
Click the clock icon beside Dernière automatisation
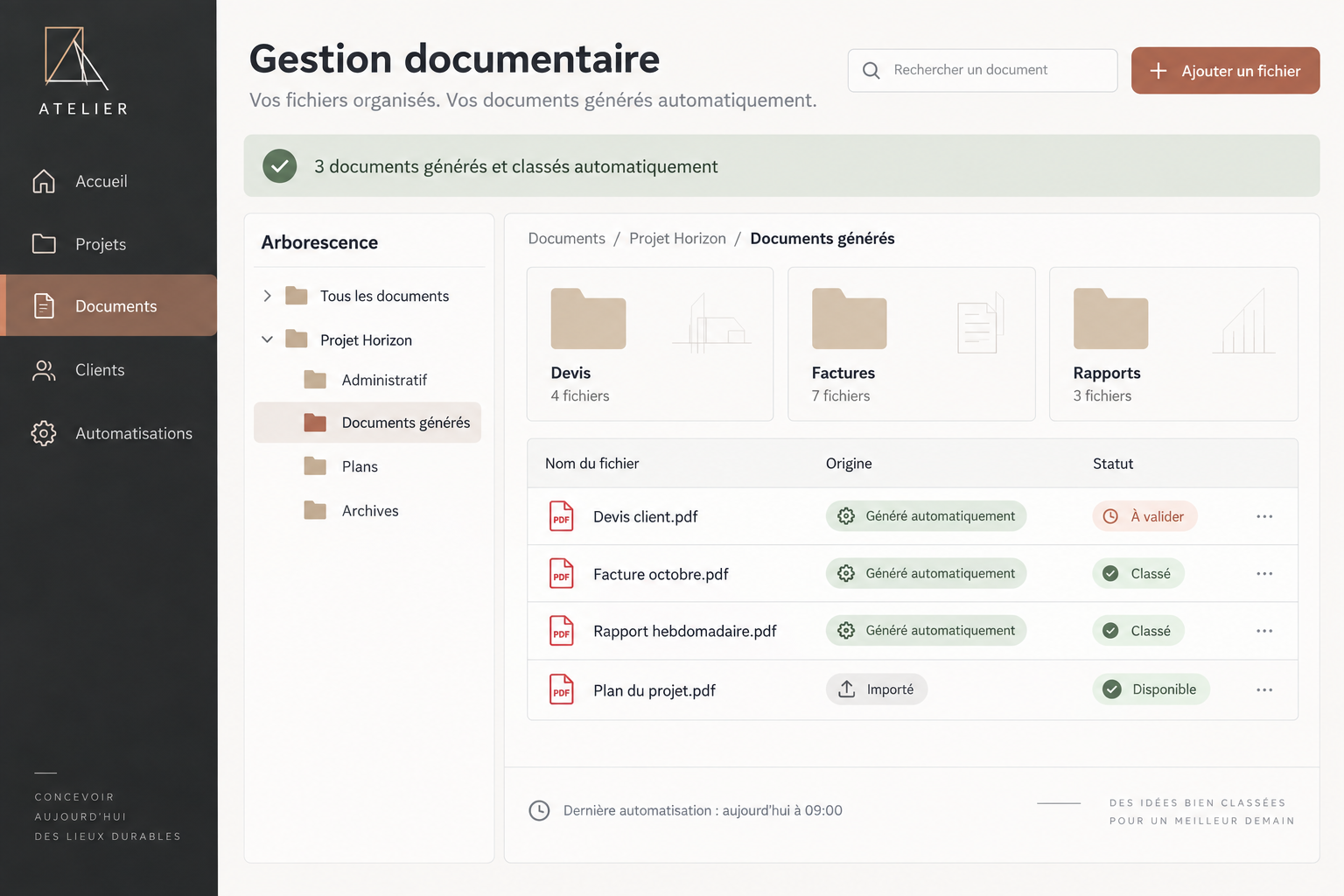coord(540,810)
